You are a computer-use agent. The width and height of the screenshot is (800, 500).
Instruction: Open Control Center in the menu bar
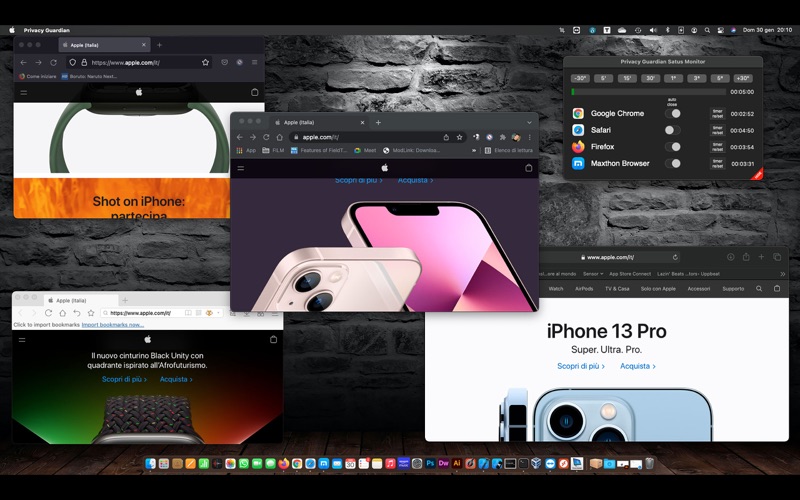(720, 30)
